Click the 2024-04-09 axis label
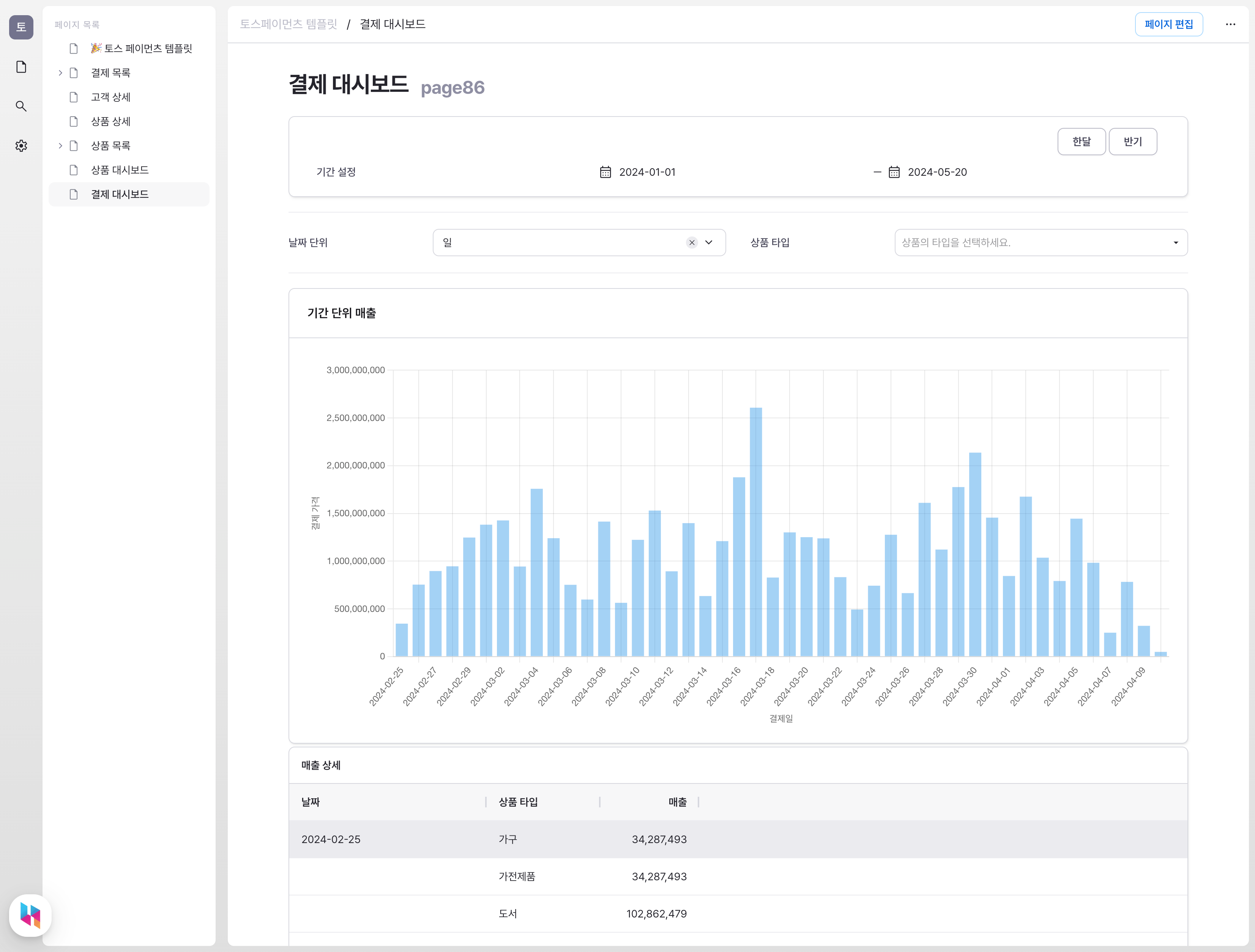This screenshot has height=952, width=1255. (x=1128, y=687)
